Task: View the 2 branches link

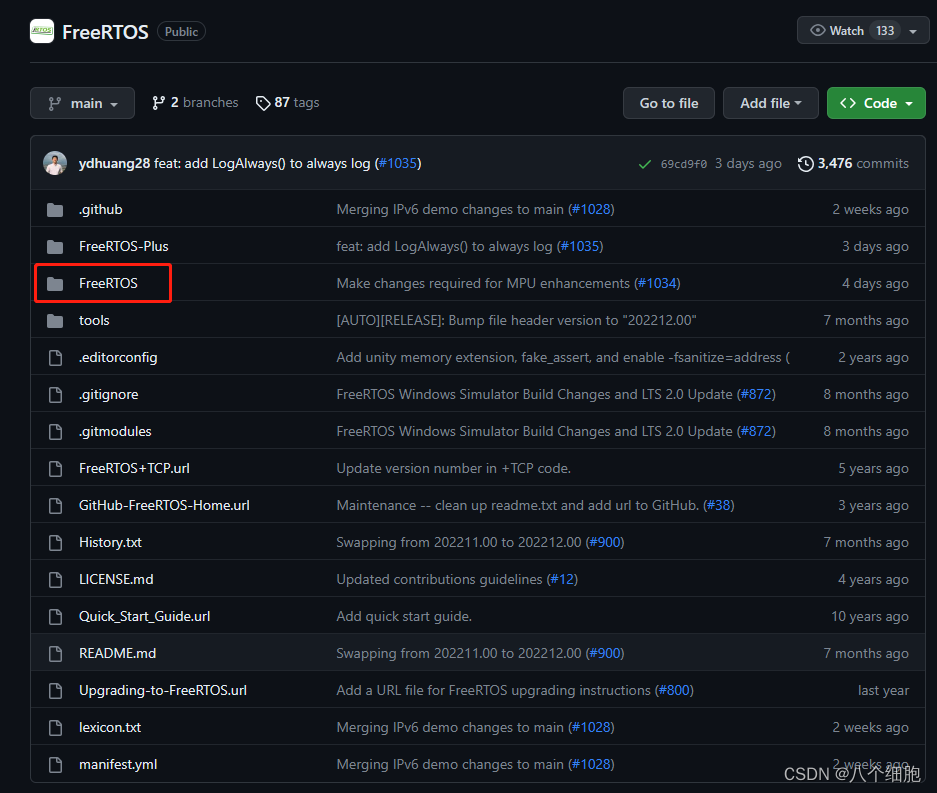Action: 195,103
